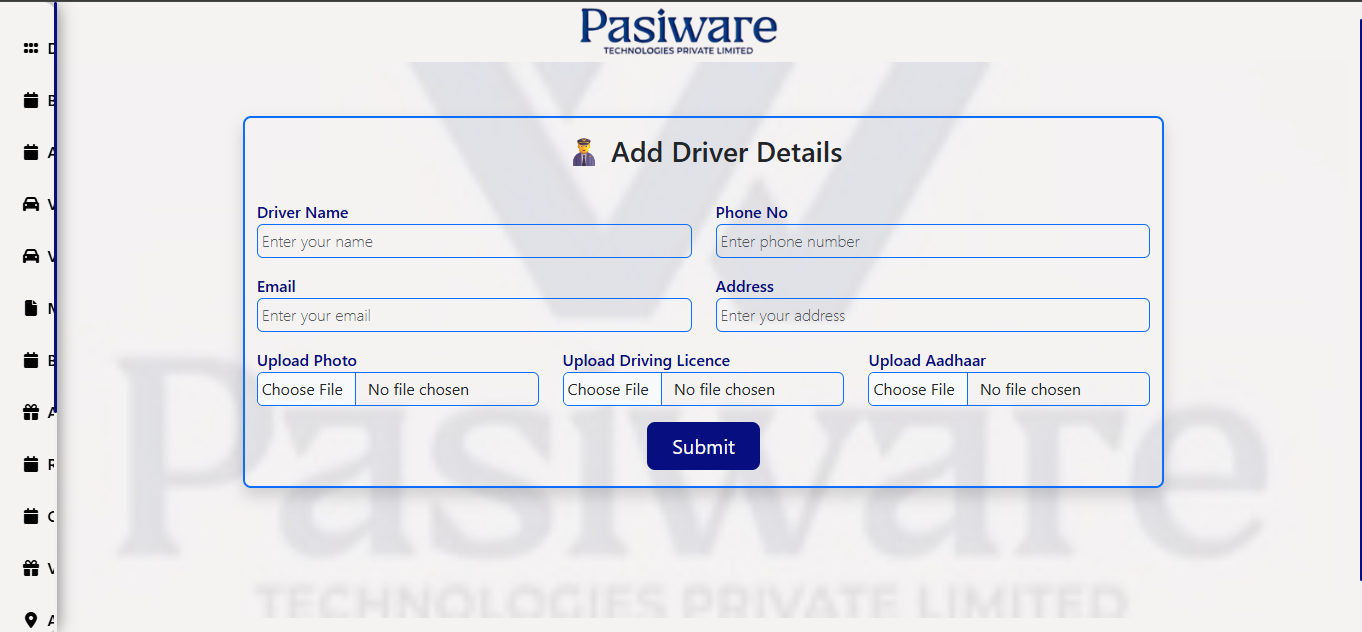The image size is (1362, 632).
Task: Select the second car icon in the sidebar
Action: (30, 256)
